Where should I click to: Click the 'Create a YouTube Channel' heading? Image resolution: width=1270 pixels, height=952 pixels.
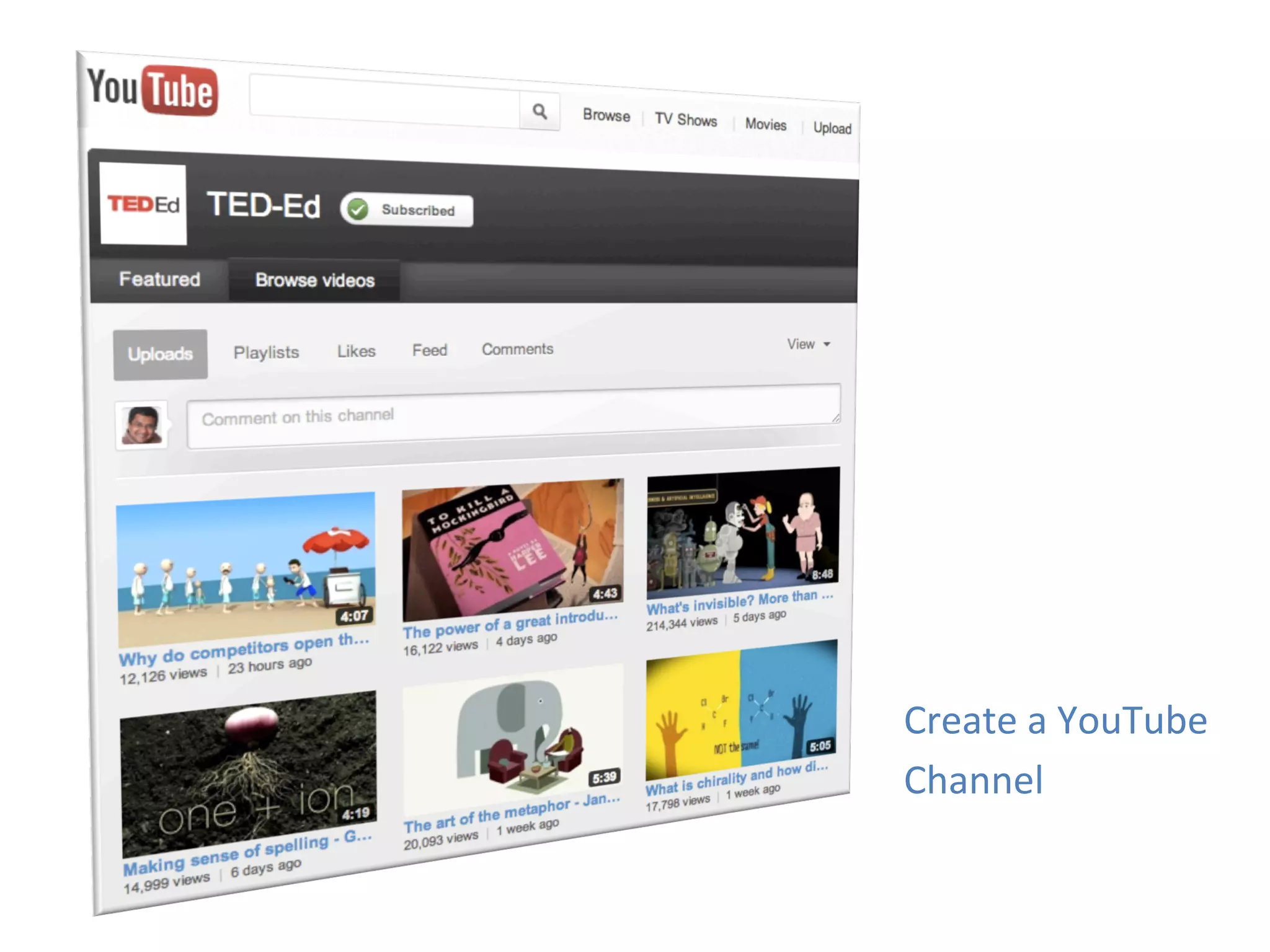click(1055, 750)
